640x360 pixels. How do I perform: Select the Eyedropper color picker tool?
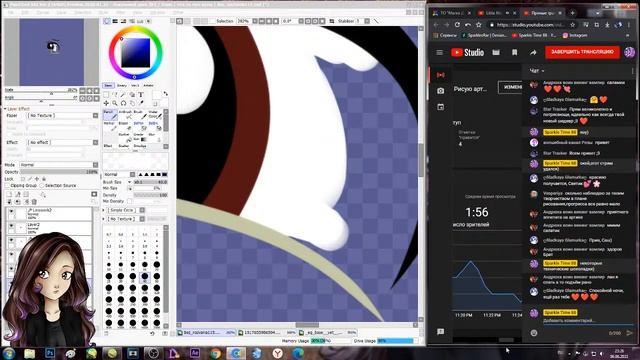[141, 103]
